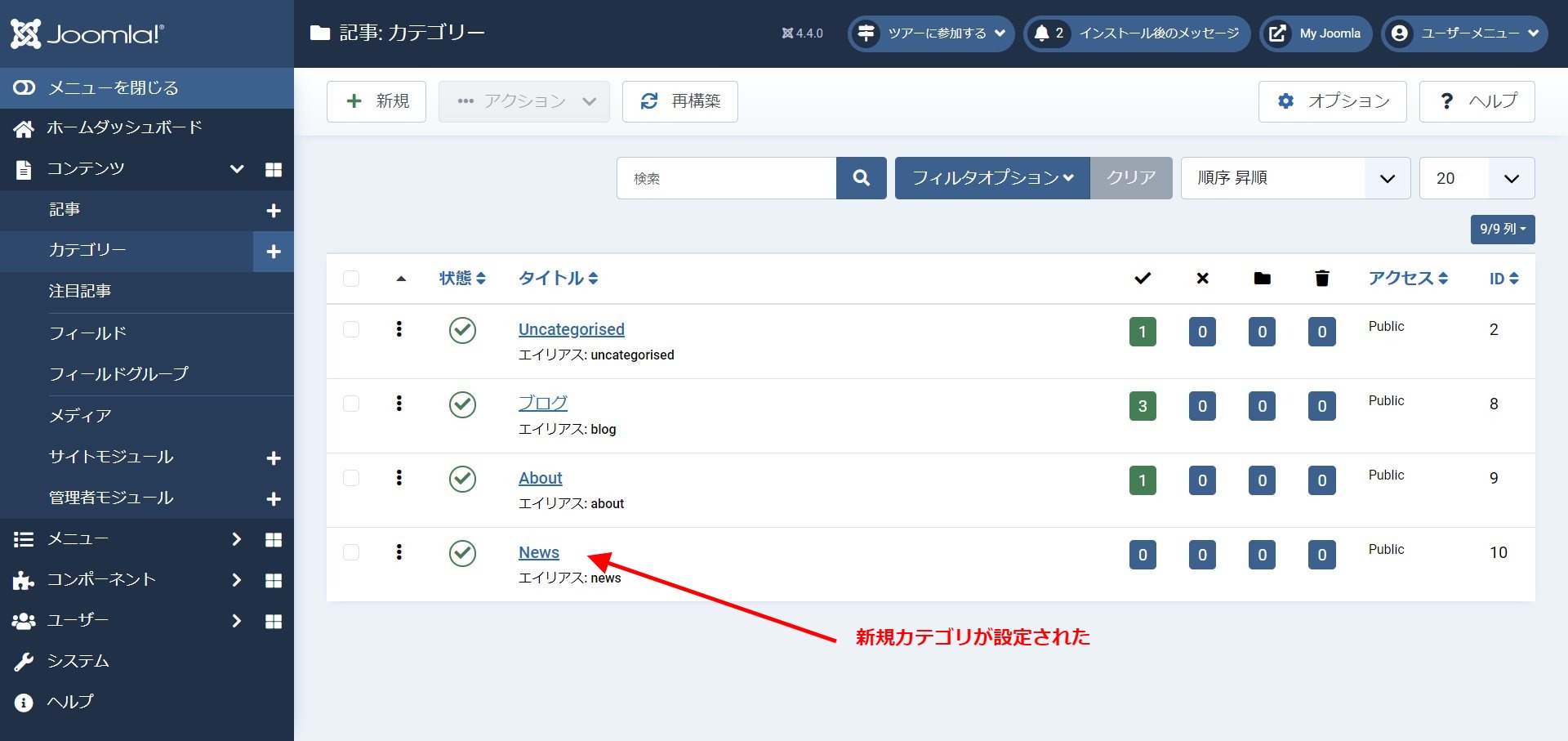
Task: Open the Menus dashboard grid icon
Action: tap(274, 540)
